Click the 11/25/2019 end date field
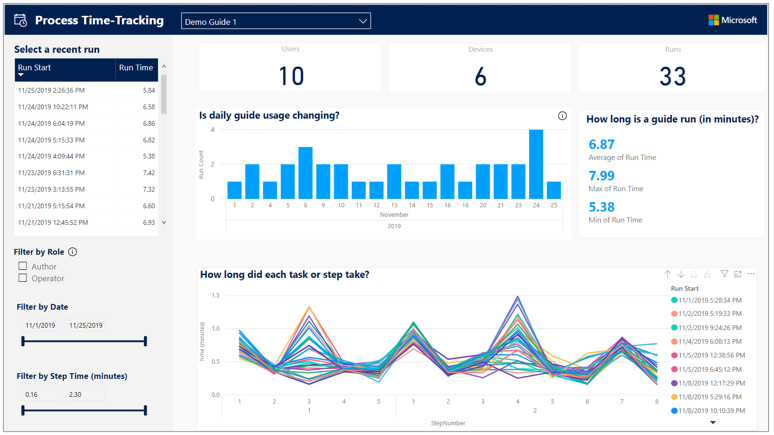Image resolution: width=774 pixels, height=435 pixels. coord(86,325)
